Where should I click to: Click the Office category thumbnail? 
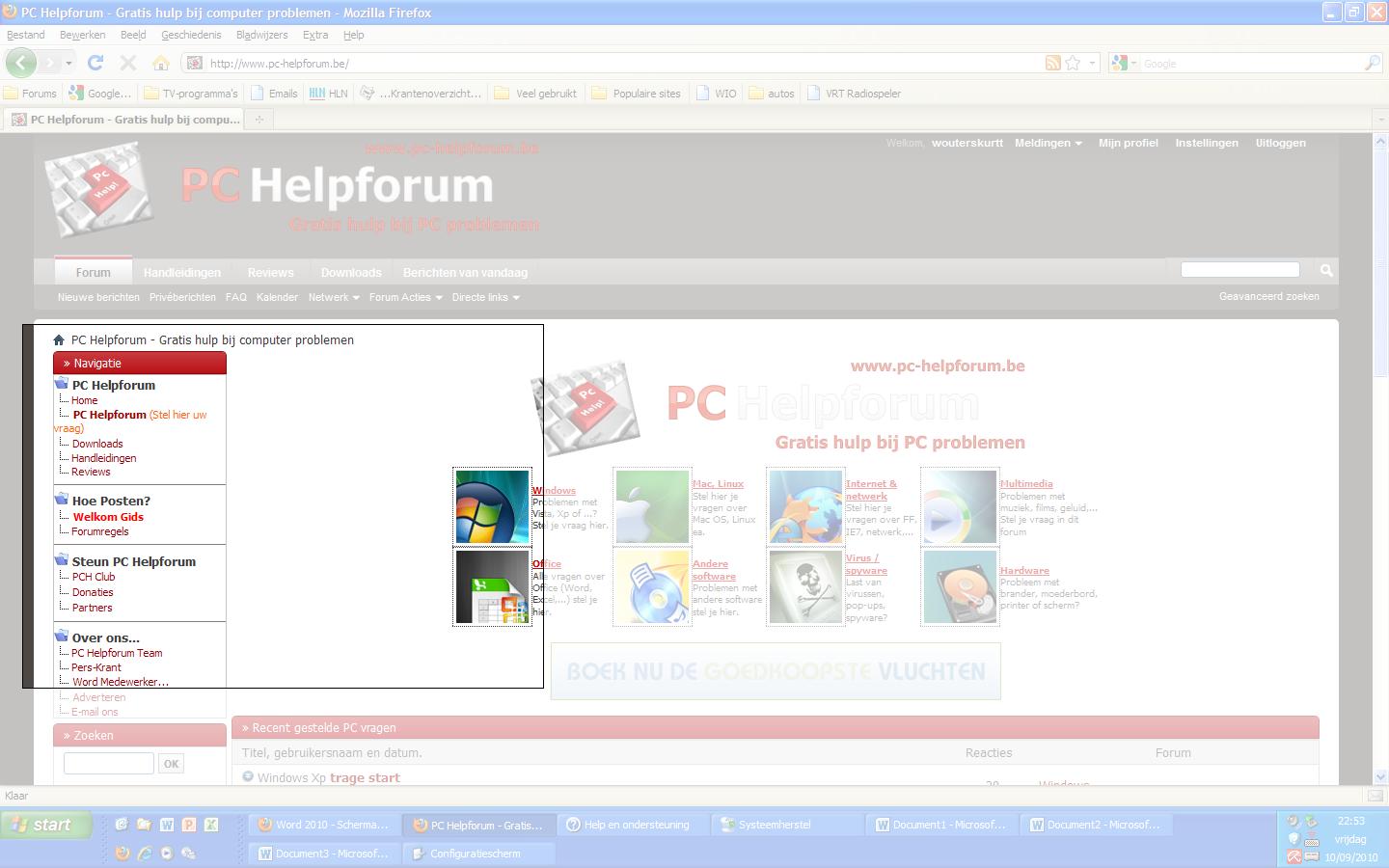492,586
